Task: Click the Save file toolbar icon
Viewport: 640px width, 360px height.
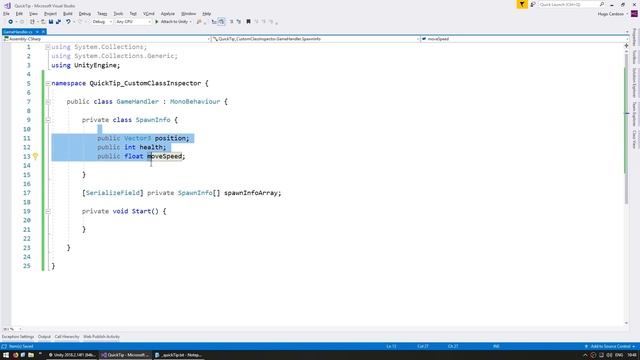Action: click(51, 22)
